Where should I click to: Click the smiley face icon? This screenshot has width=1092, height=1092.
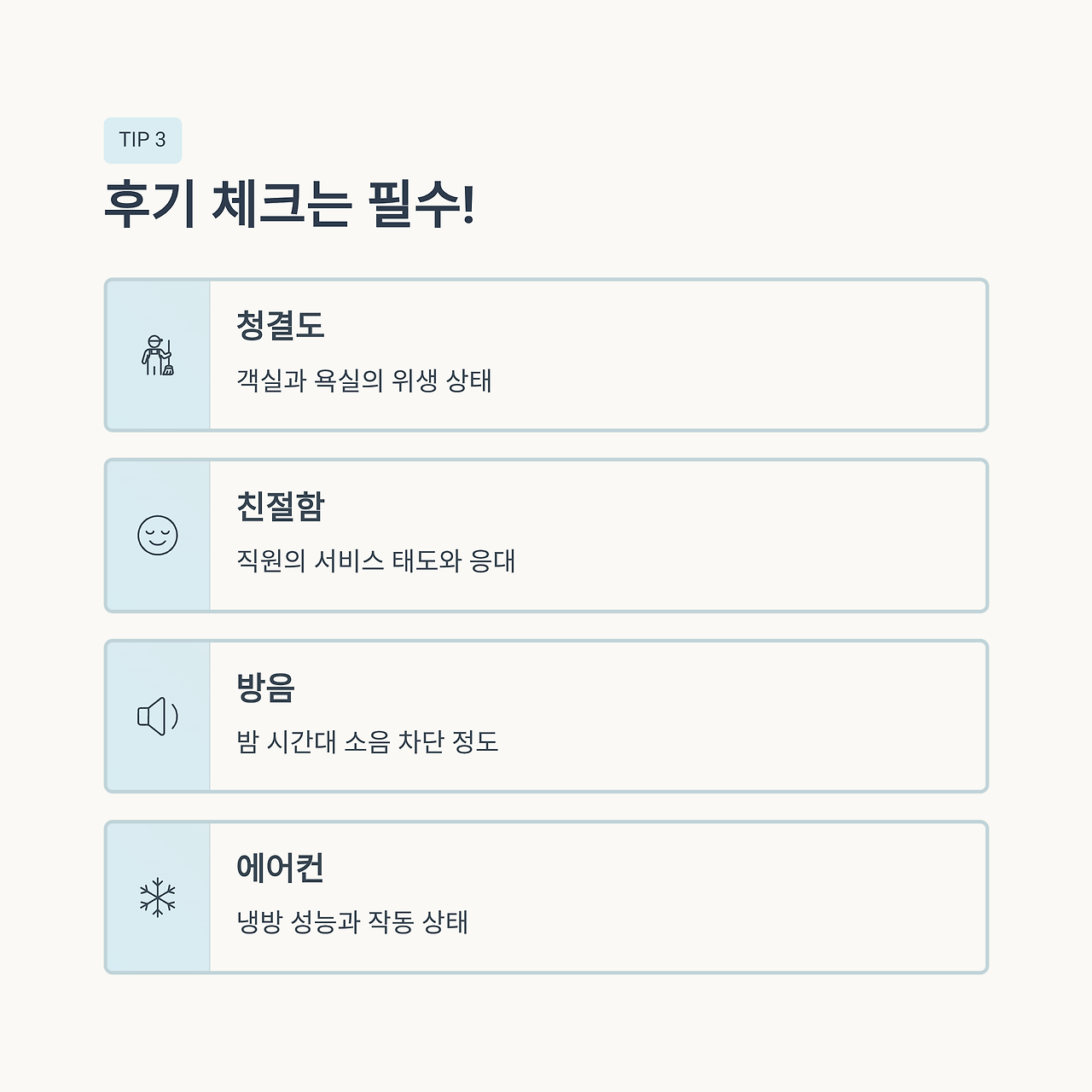[x=158, y=536]
